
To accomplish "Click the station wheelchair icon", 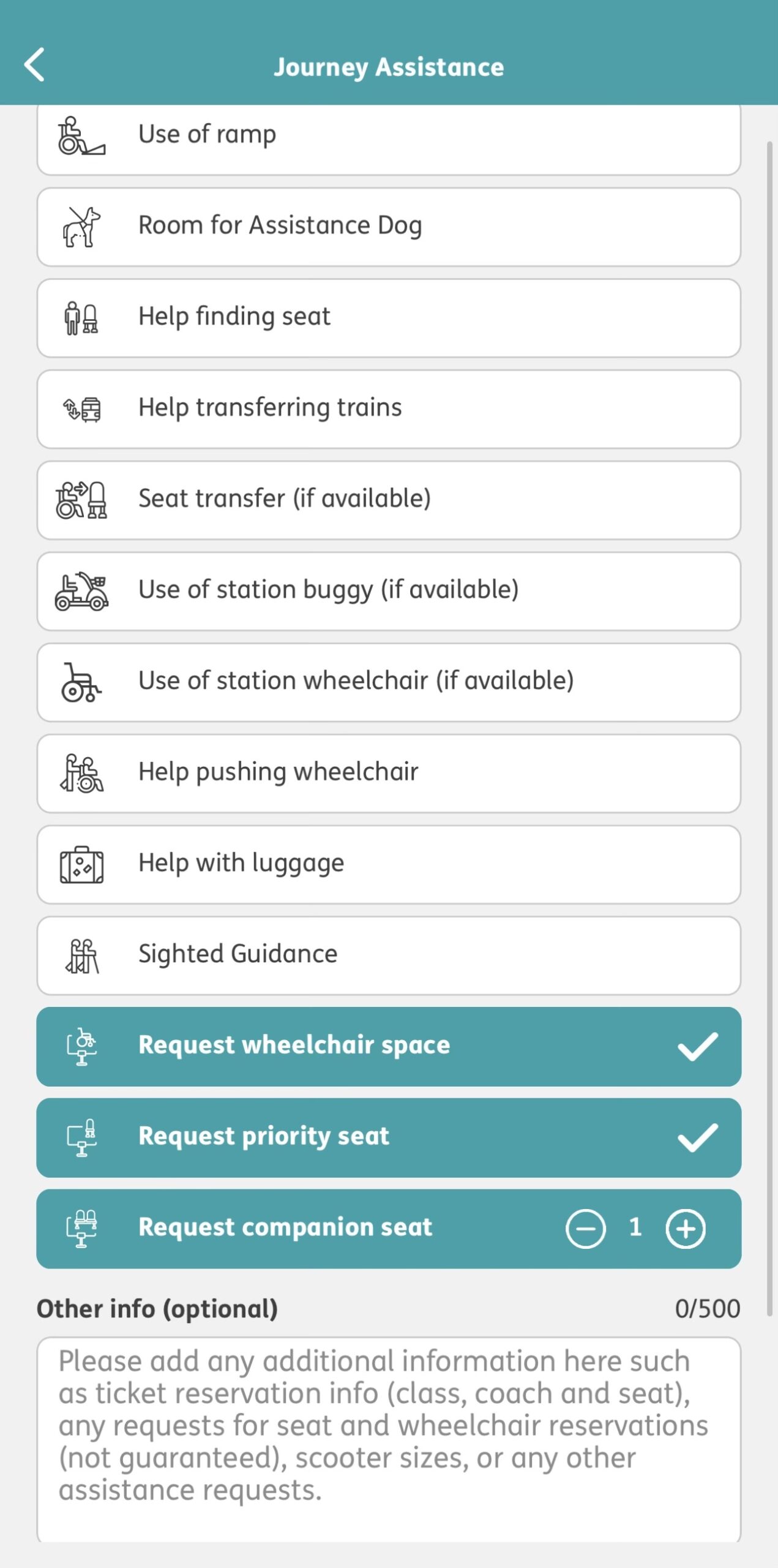I will click(83, 682).
